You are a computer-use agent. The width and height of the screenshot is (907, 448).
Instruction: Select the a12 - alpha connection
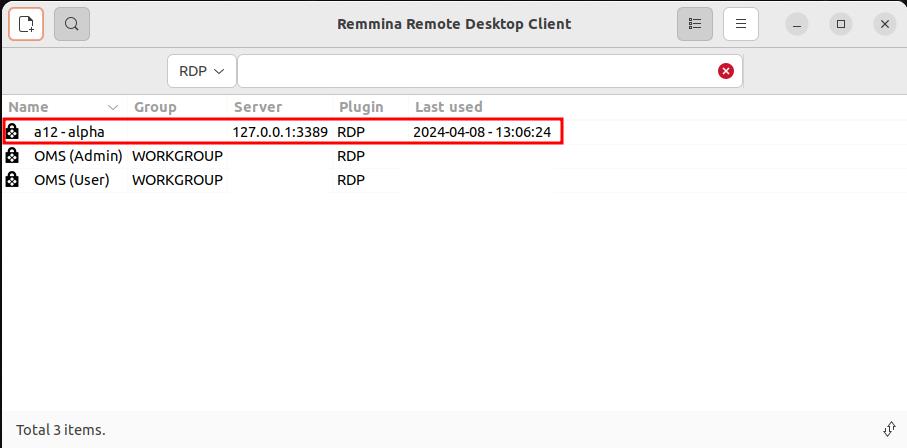(69, 132)
